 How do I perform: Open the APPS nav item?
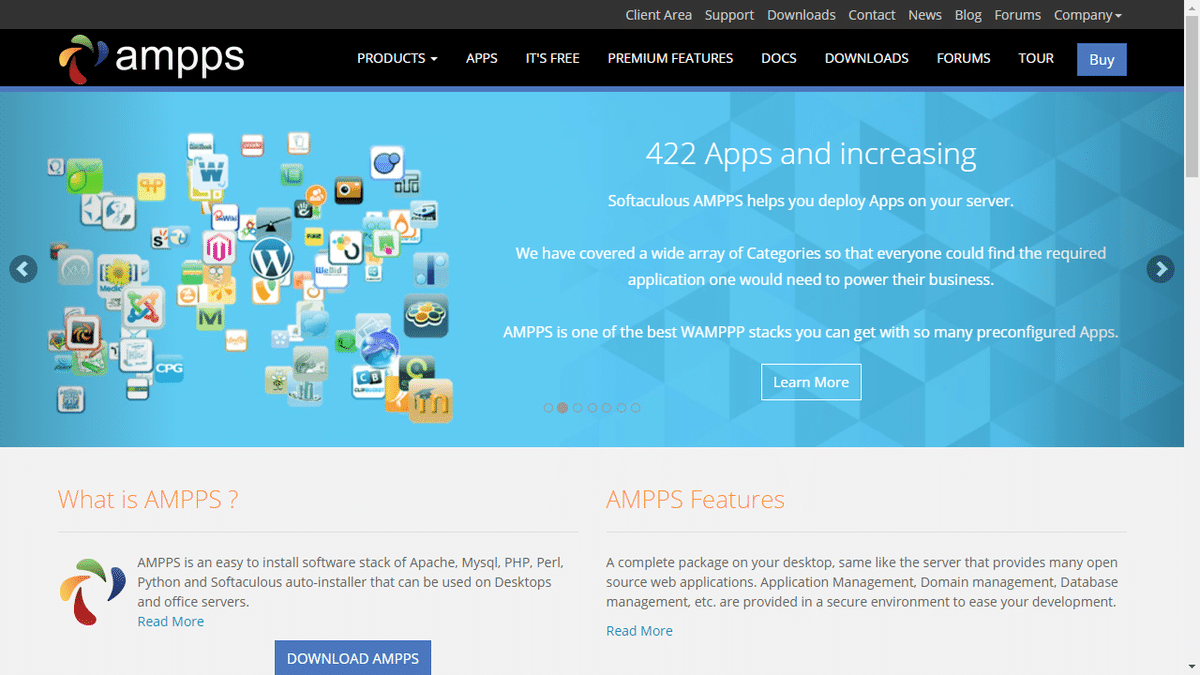pos(481,58)
